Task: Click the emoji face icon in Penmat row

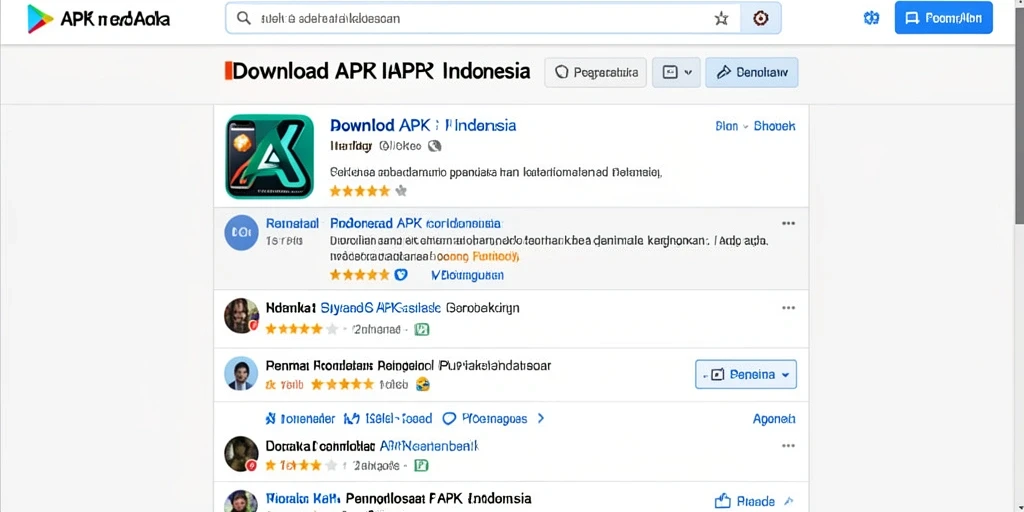Action: (x=423, y=384)
